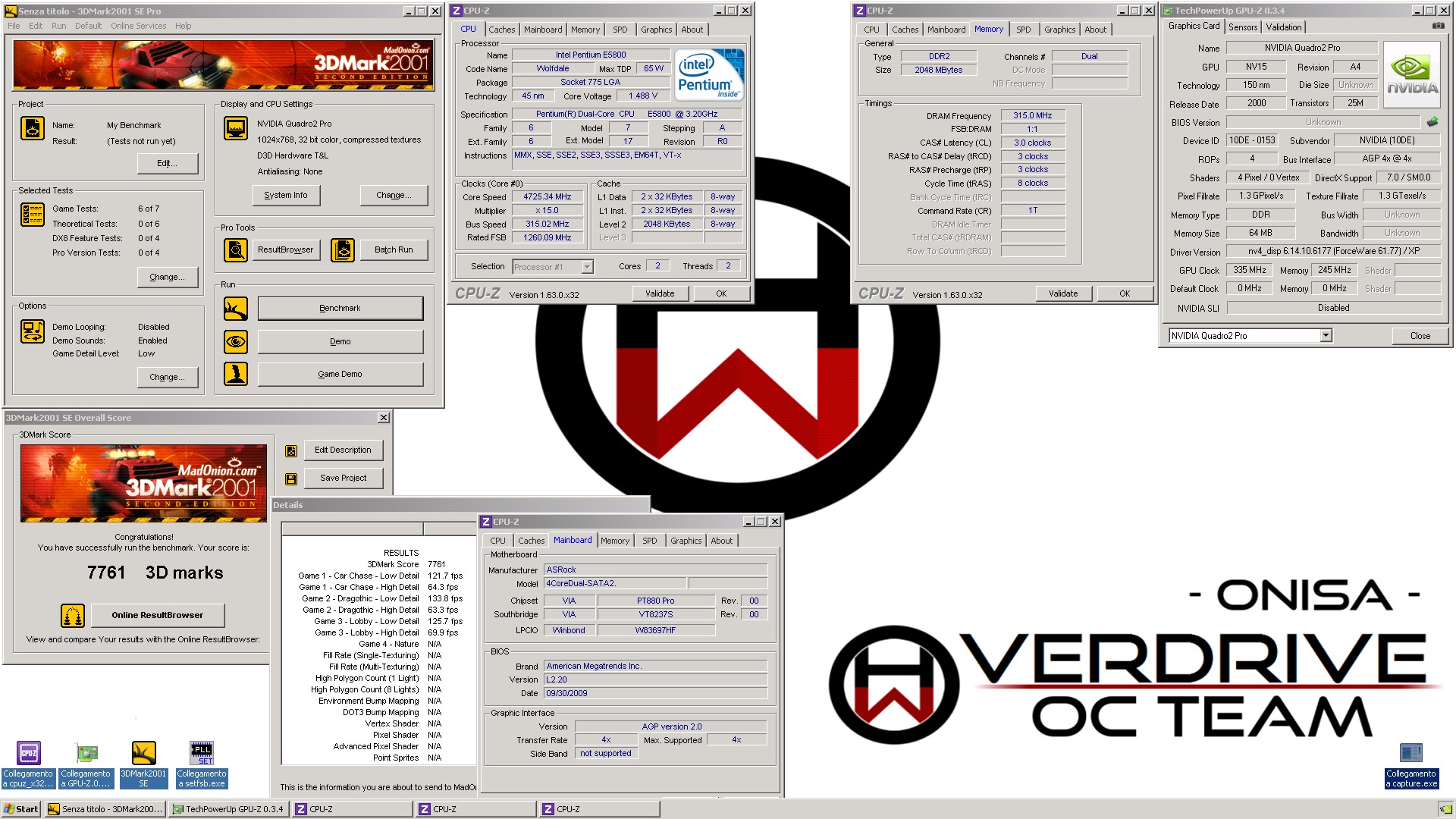Click the Game Demo button
1456x819 pixels.
(x=340, y=375)
